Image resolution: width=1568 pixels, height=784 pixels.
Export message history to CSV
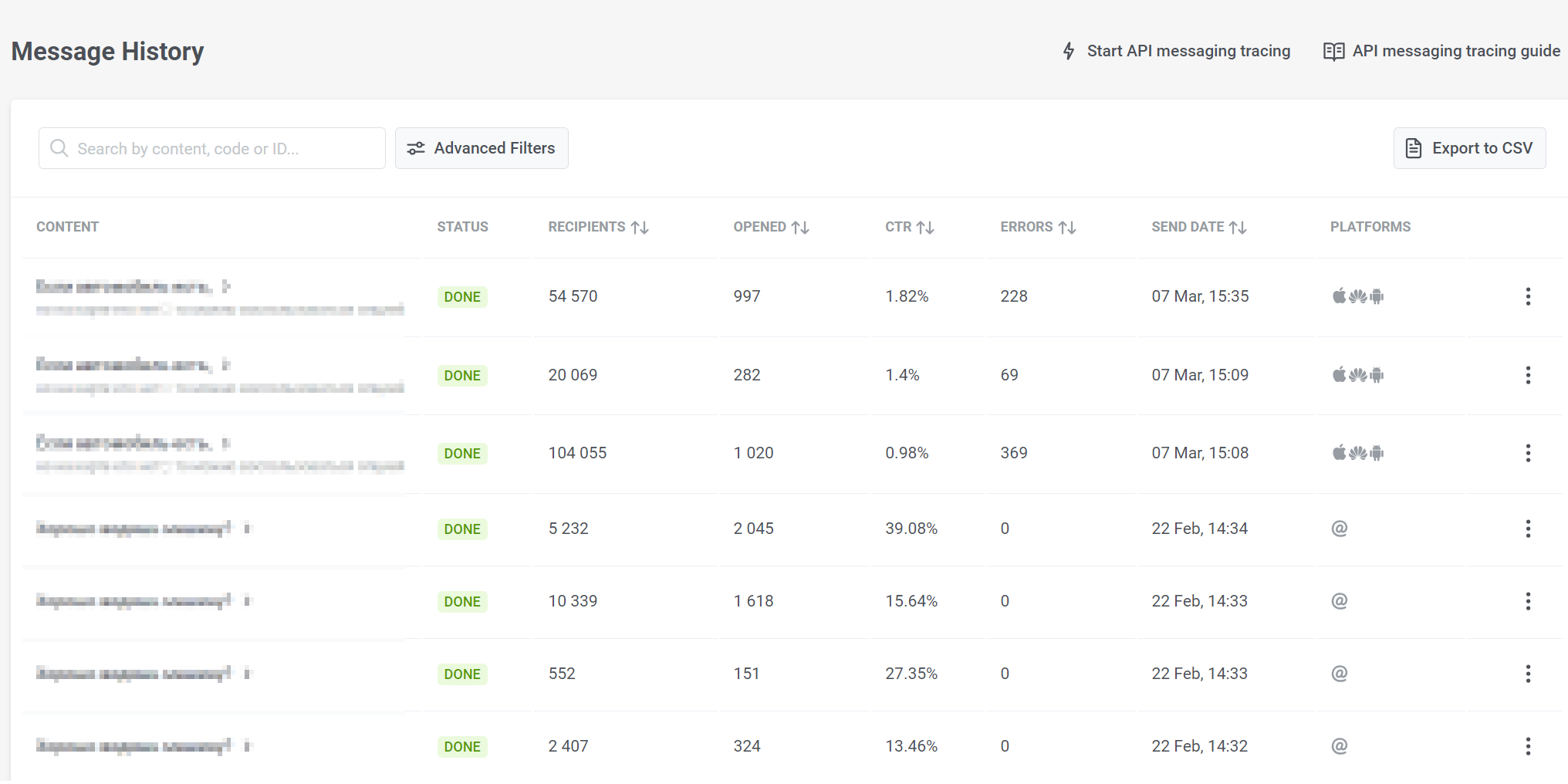pyautogui.click(x=1469, y=148)
